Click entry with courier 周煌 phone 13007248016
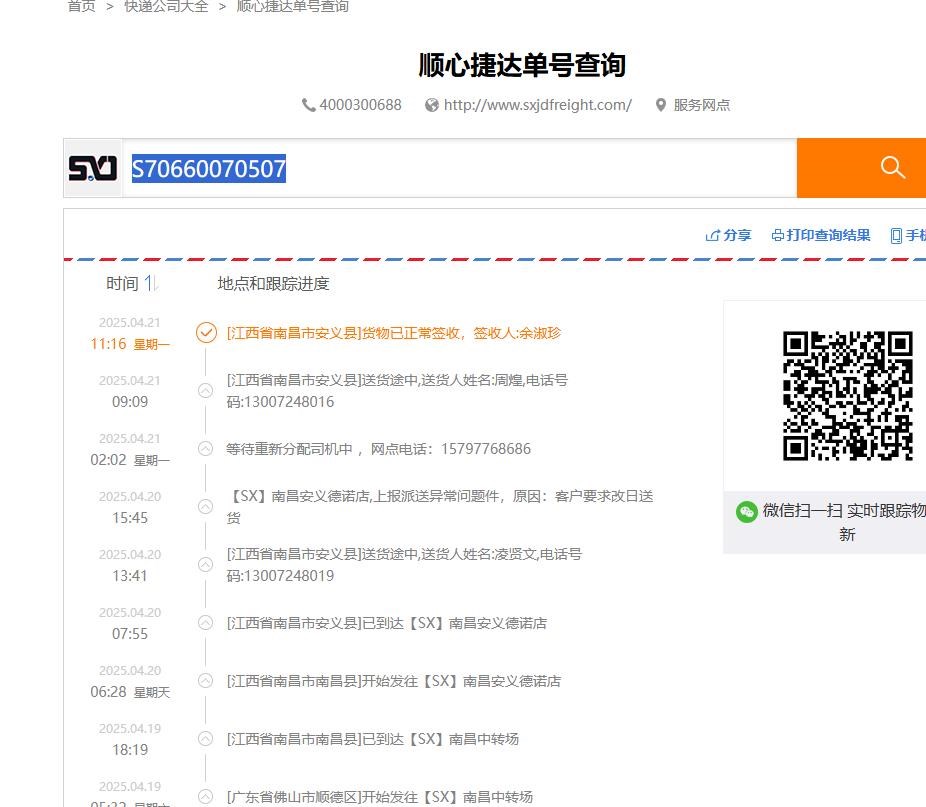This screenshot has height=807, width=926. pyautogui.click(x=397, y=391)
